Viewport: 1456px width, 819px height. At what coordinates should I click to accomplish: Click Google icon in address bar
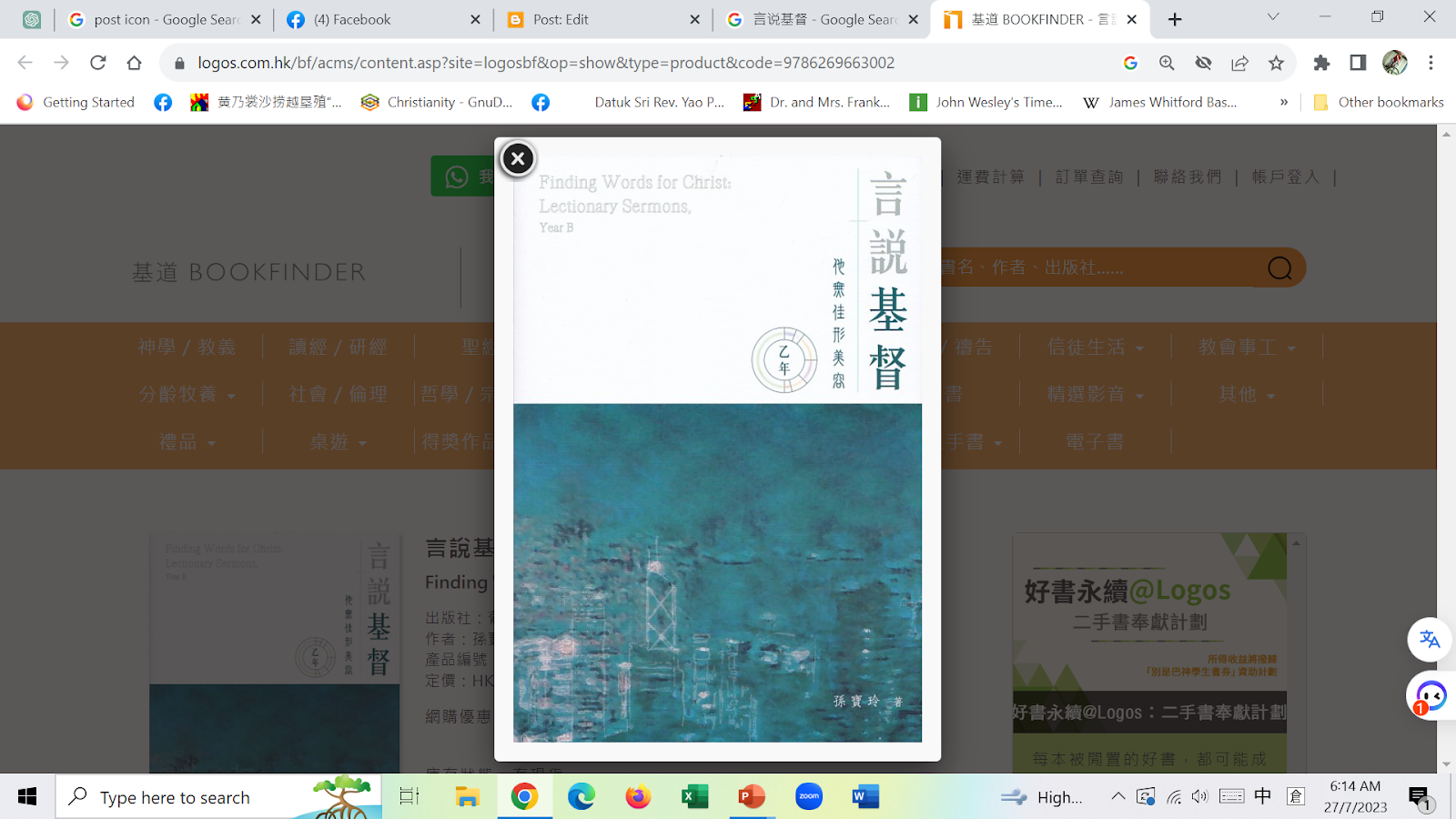coord(1130,63)
